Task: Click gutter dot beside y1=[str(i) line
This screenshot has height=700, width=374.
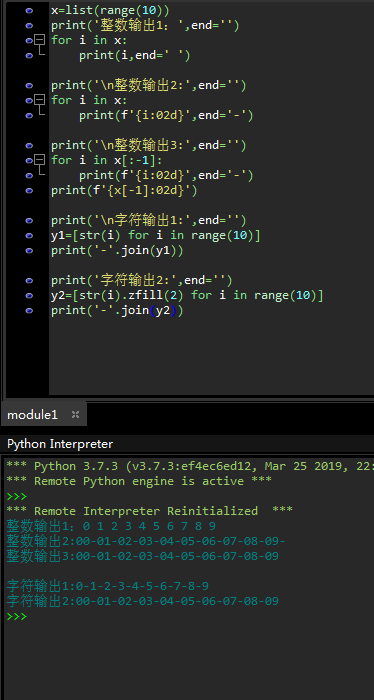Action: coord(29,235)
